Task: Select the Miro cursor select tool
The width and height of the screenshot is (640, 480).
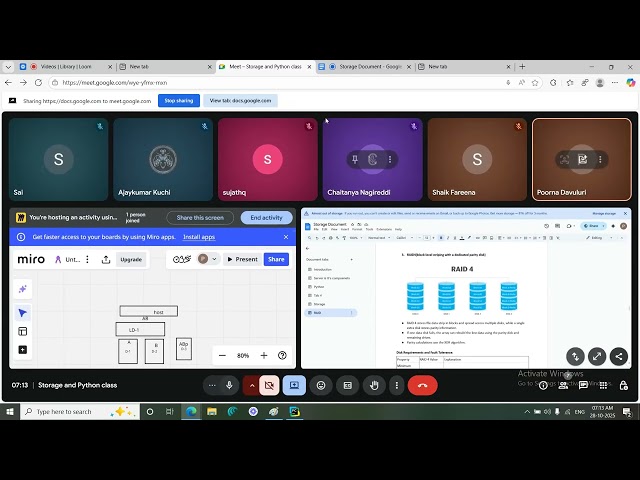Action: click(22, 313)
